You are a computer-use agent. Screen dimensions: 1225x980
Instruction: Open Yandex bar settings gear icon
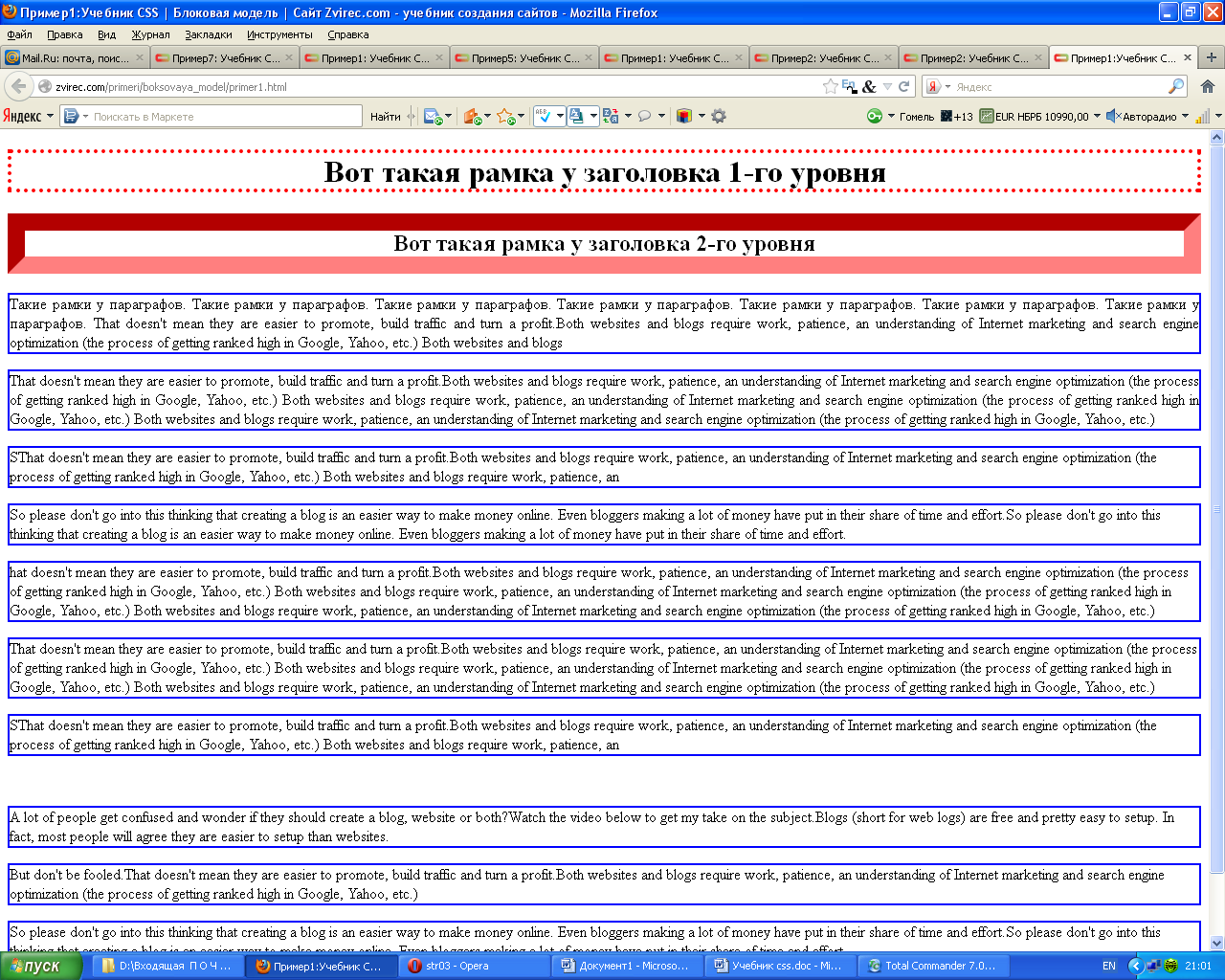point(719,116)
